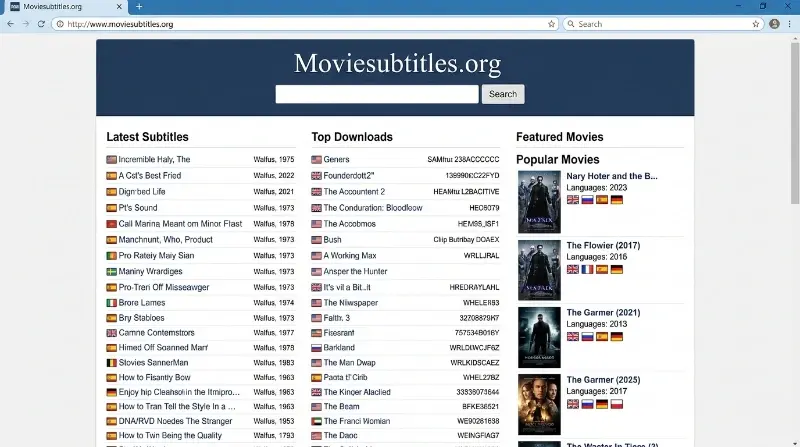This screenshot has width=800, height=447.
Task: Click the Moviesubtitles.org header title
Action: (397, 63)
